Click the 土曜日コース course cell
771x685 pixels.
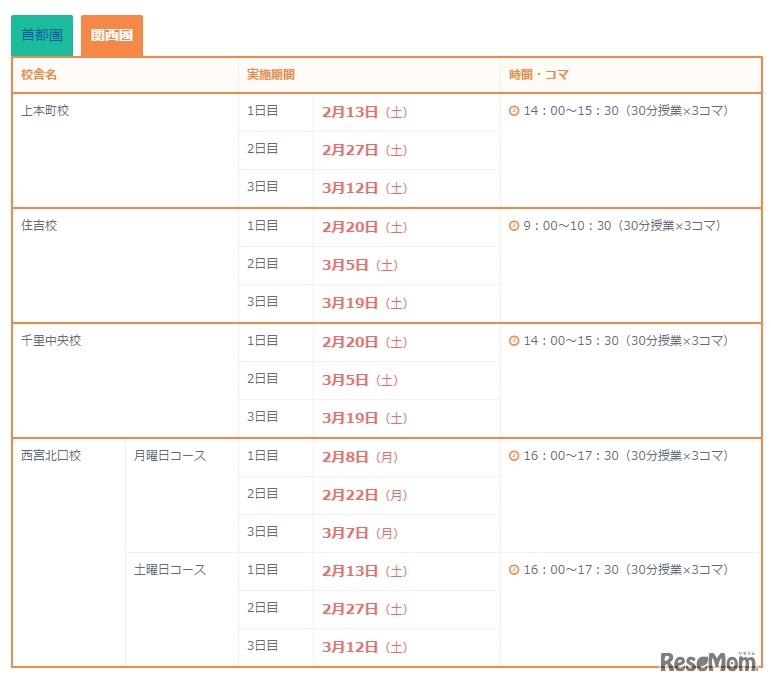(170, 570)
